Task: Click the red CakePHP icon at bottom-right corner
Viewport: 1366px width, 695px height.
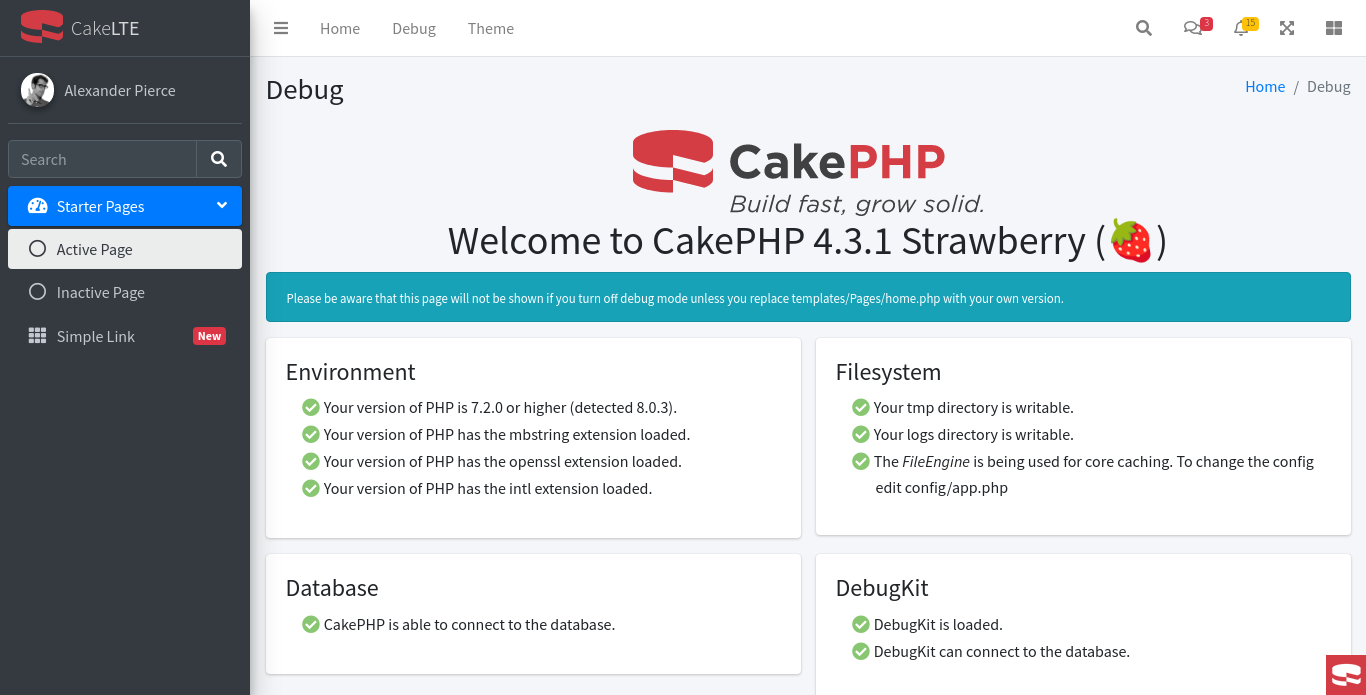Action: coord(1346,675)
